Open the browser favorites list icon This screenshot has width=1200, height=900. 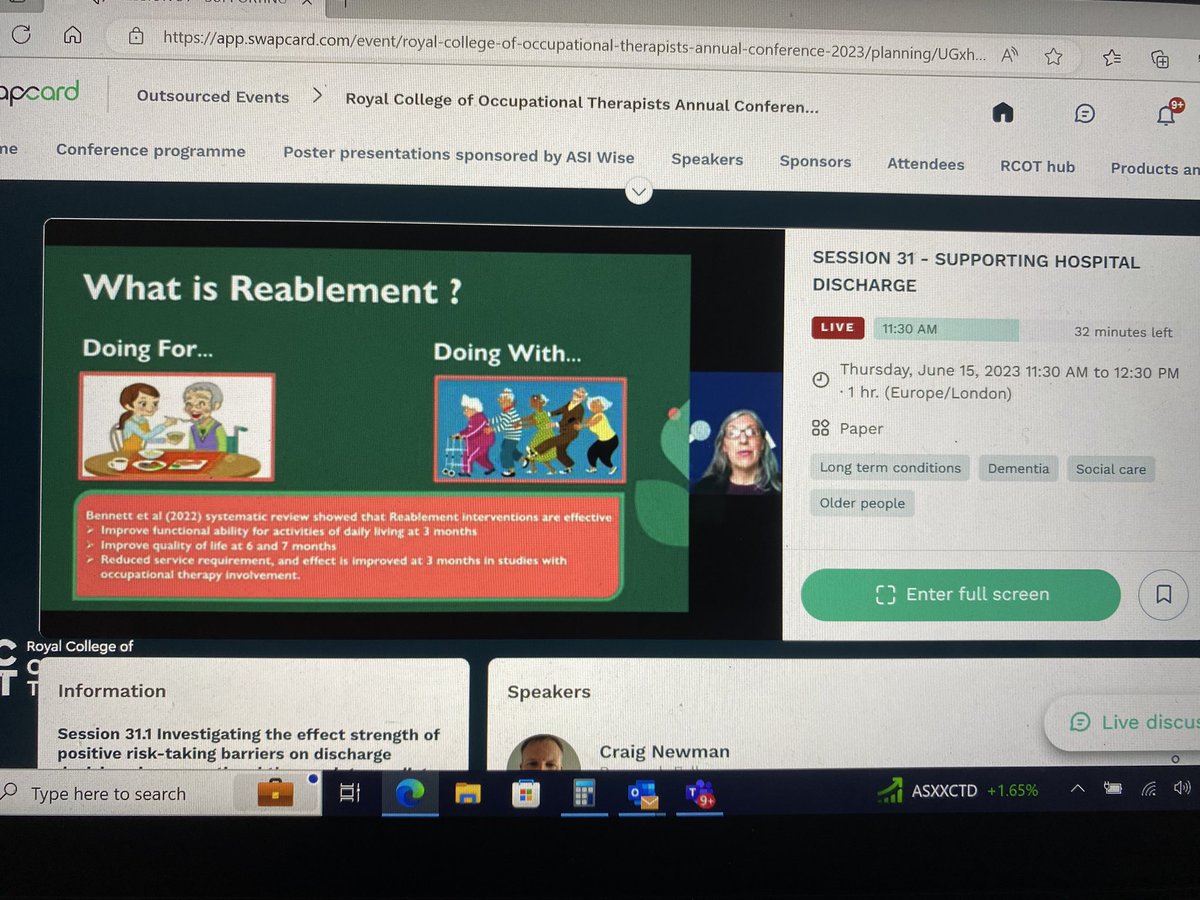(1111, 58)
